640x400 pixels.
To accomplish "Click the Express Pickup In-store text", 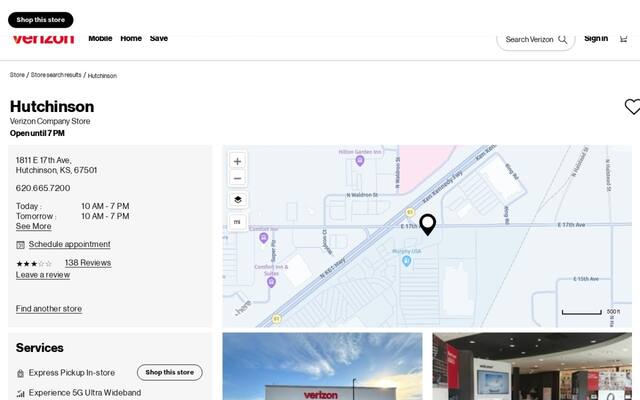I will [71, 373].
